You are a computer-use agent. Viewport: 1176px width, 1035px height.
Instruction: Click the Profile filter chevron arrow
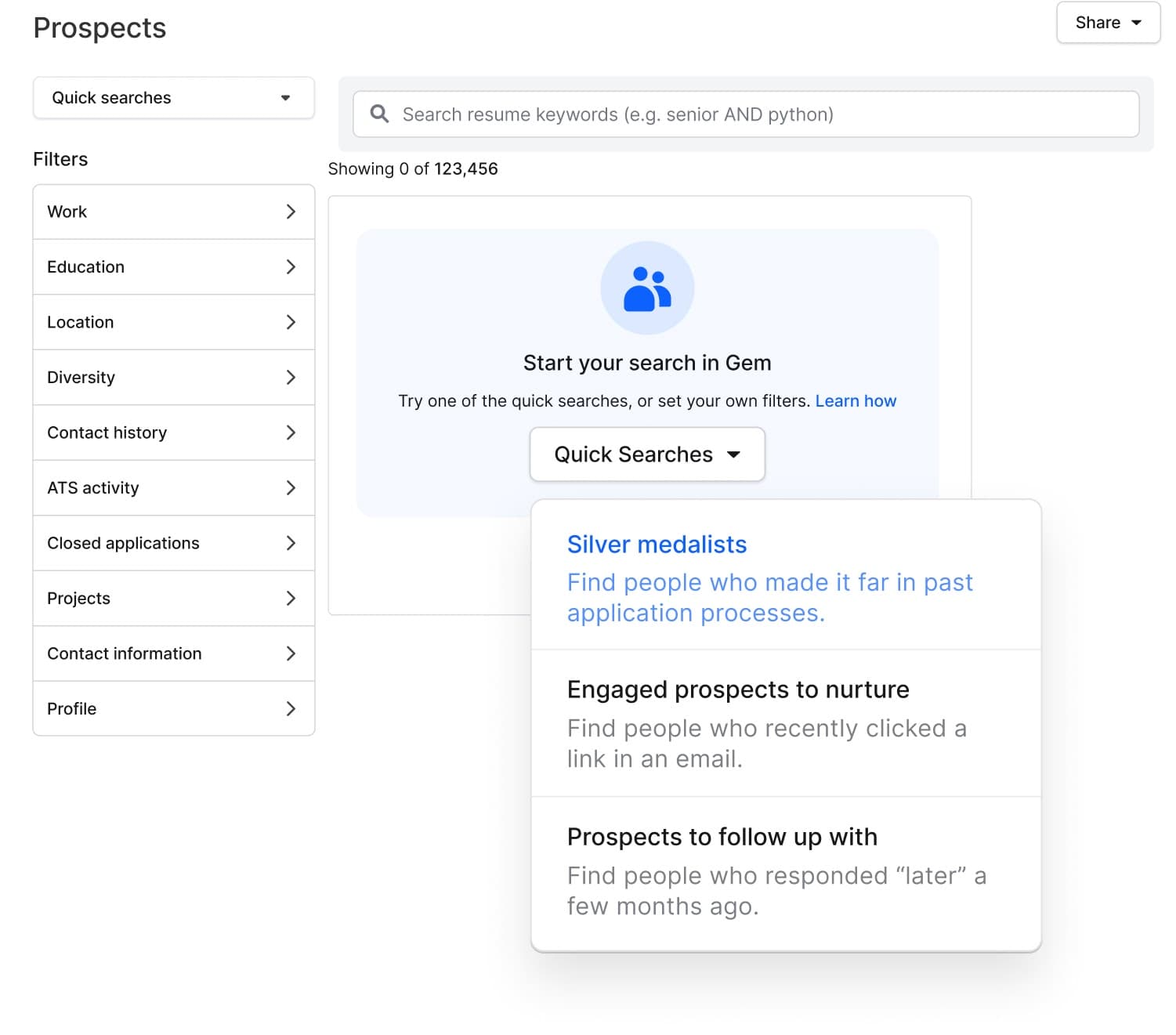[x=291, y=709]
